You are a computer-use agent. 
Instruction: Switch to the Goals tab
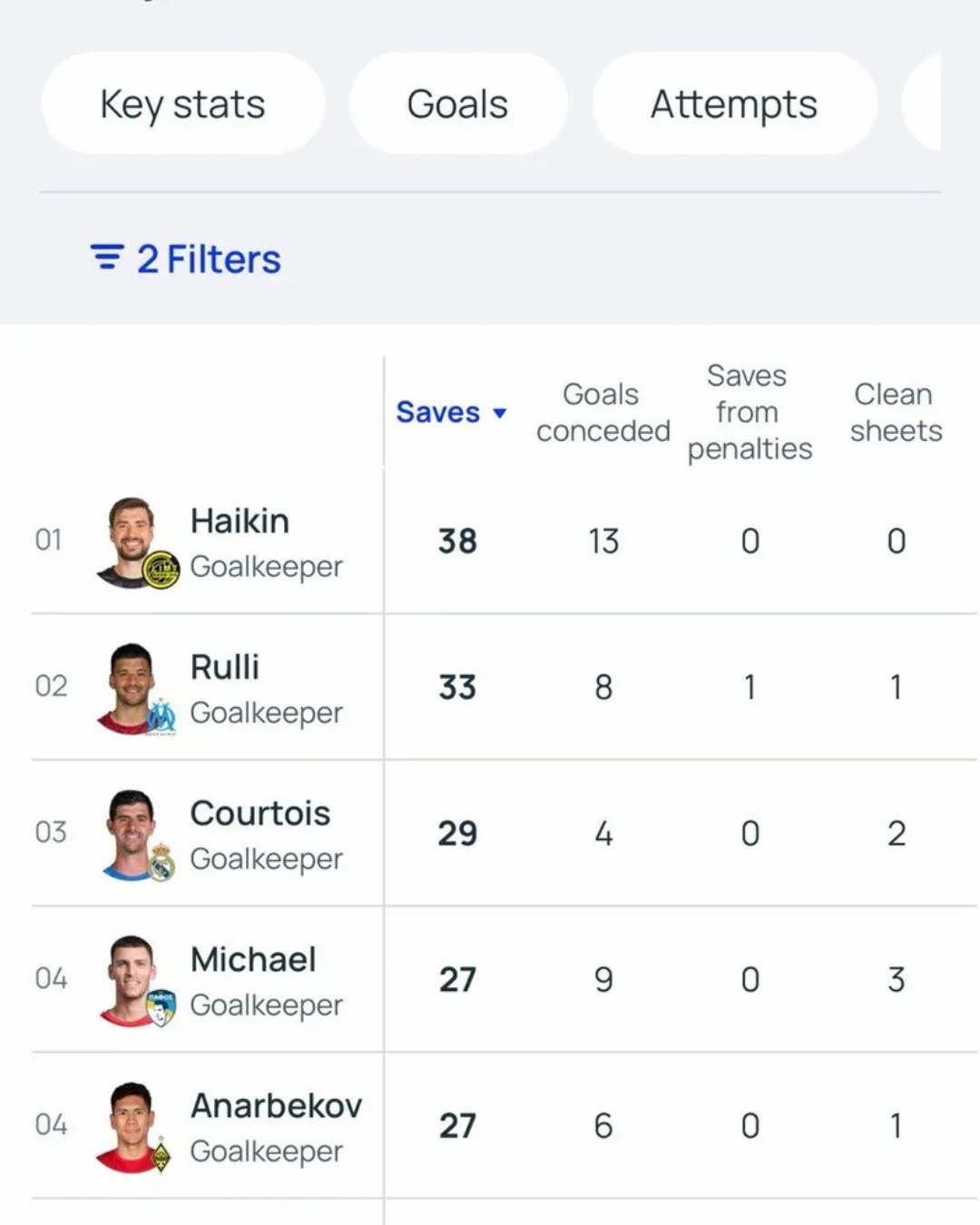(457, 103)
